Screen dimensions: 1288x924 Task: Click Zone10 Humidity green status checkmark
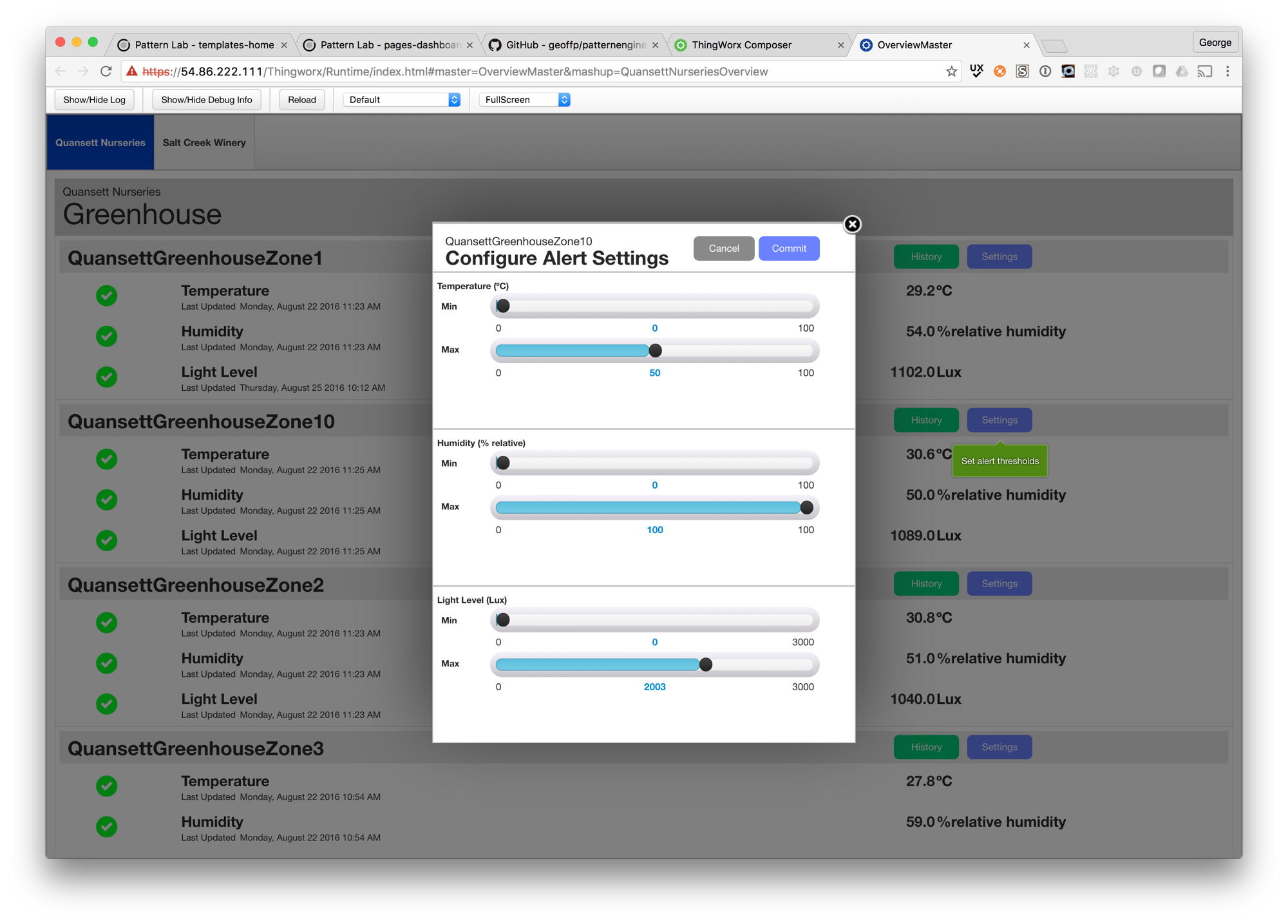107,500
